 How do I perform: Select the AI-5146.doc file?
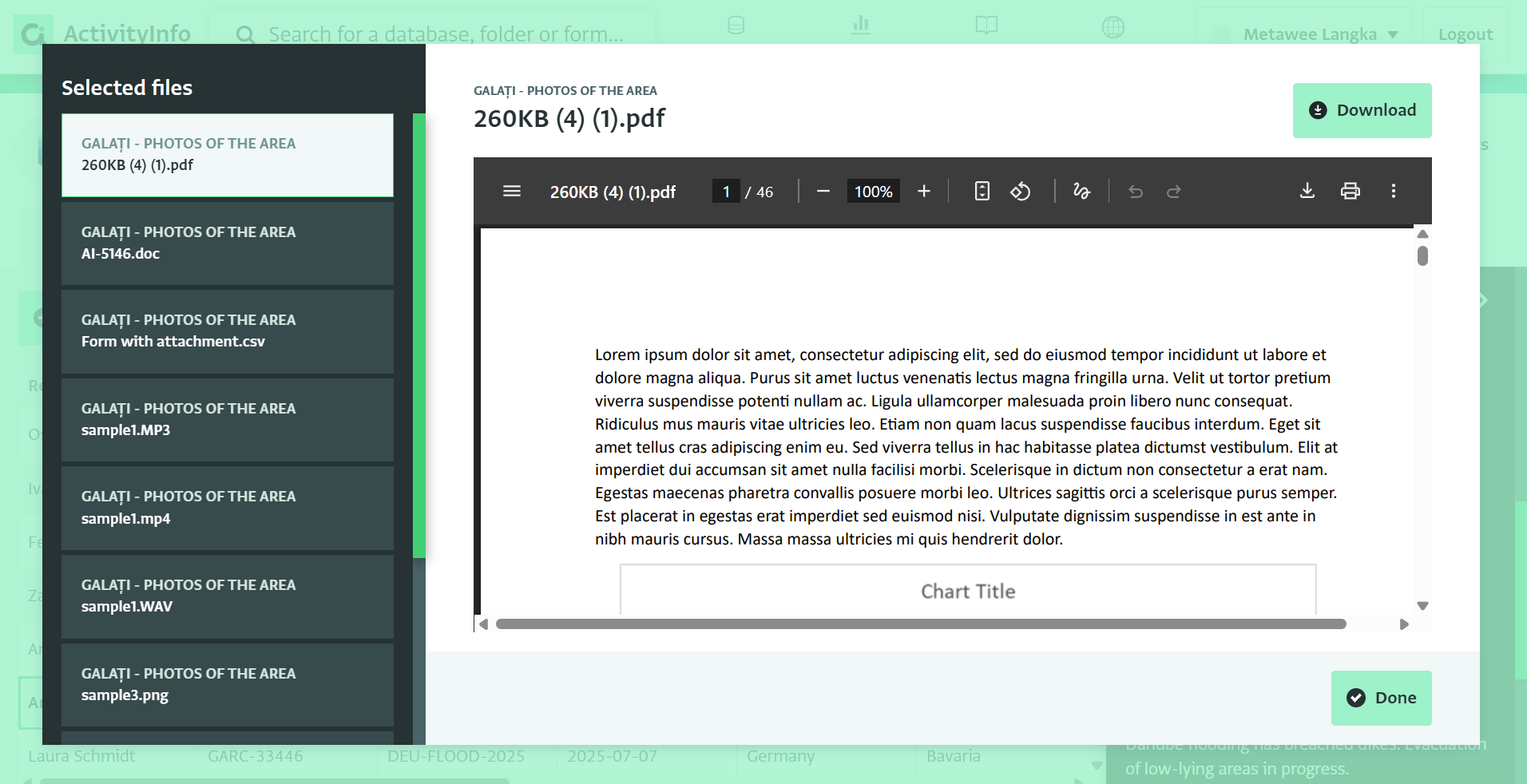(228, 244)
